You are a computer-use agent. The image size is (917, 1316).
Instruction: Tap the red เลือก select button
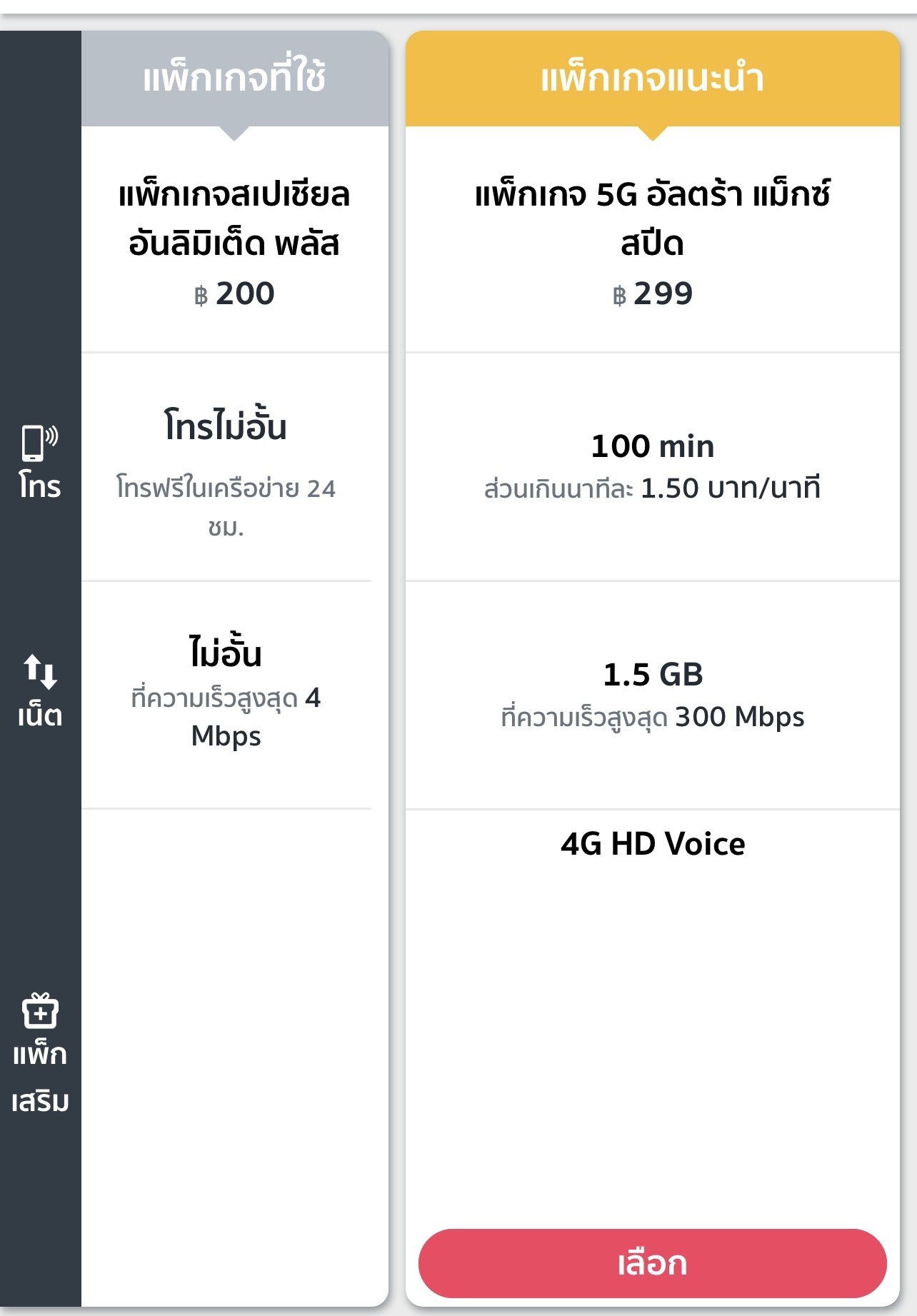pyautogui.click(x=652, y=1262)
